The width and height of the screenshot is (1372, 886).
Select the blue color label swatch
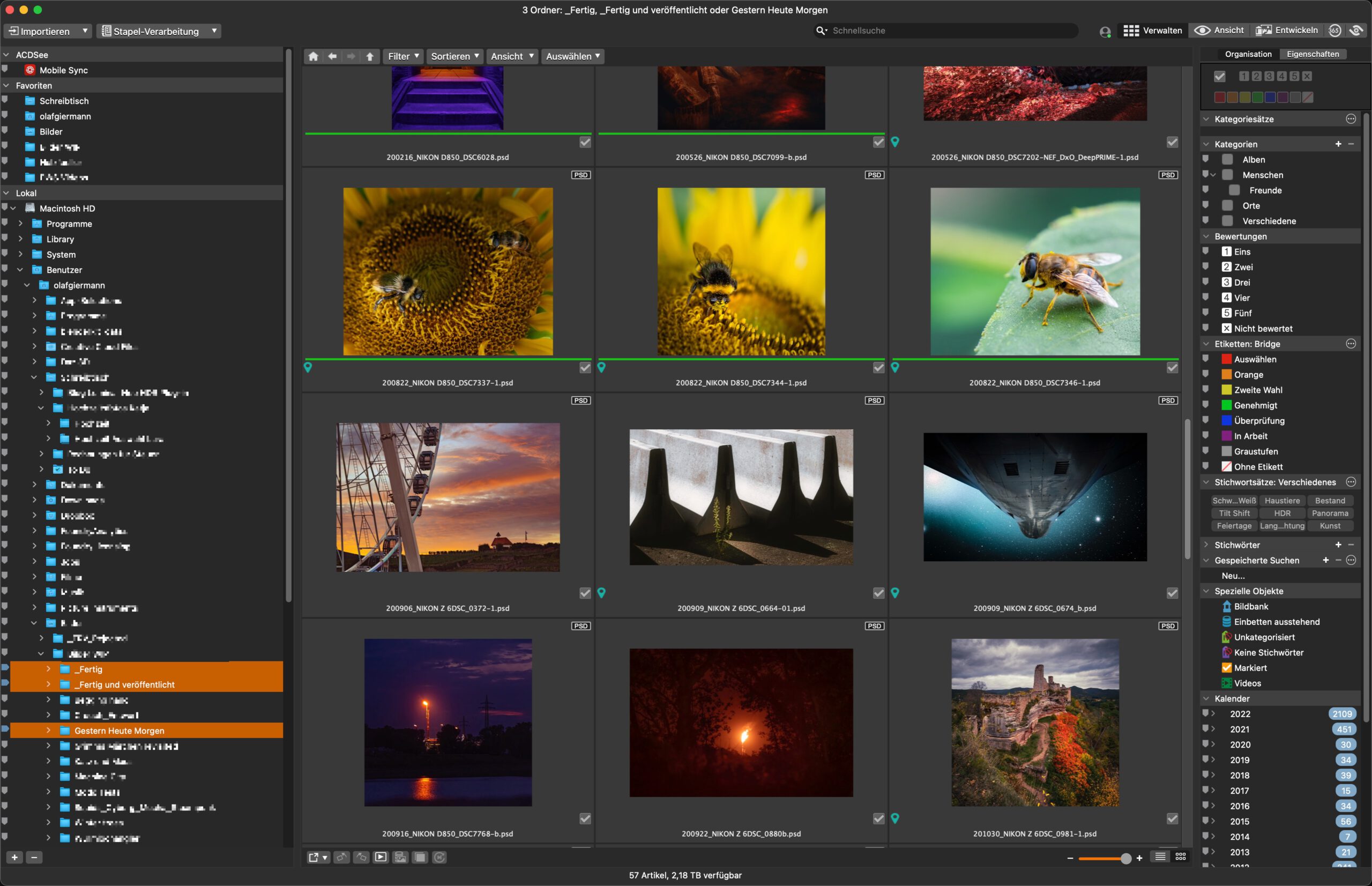(x=1270, y=97)
